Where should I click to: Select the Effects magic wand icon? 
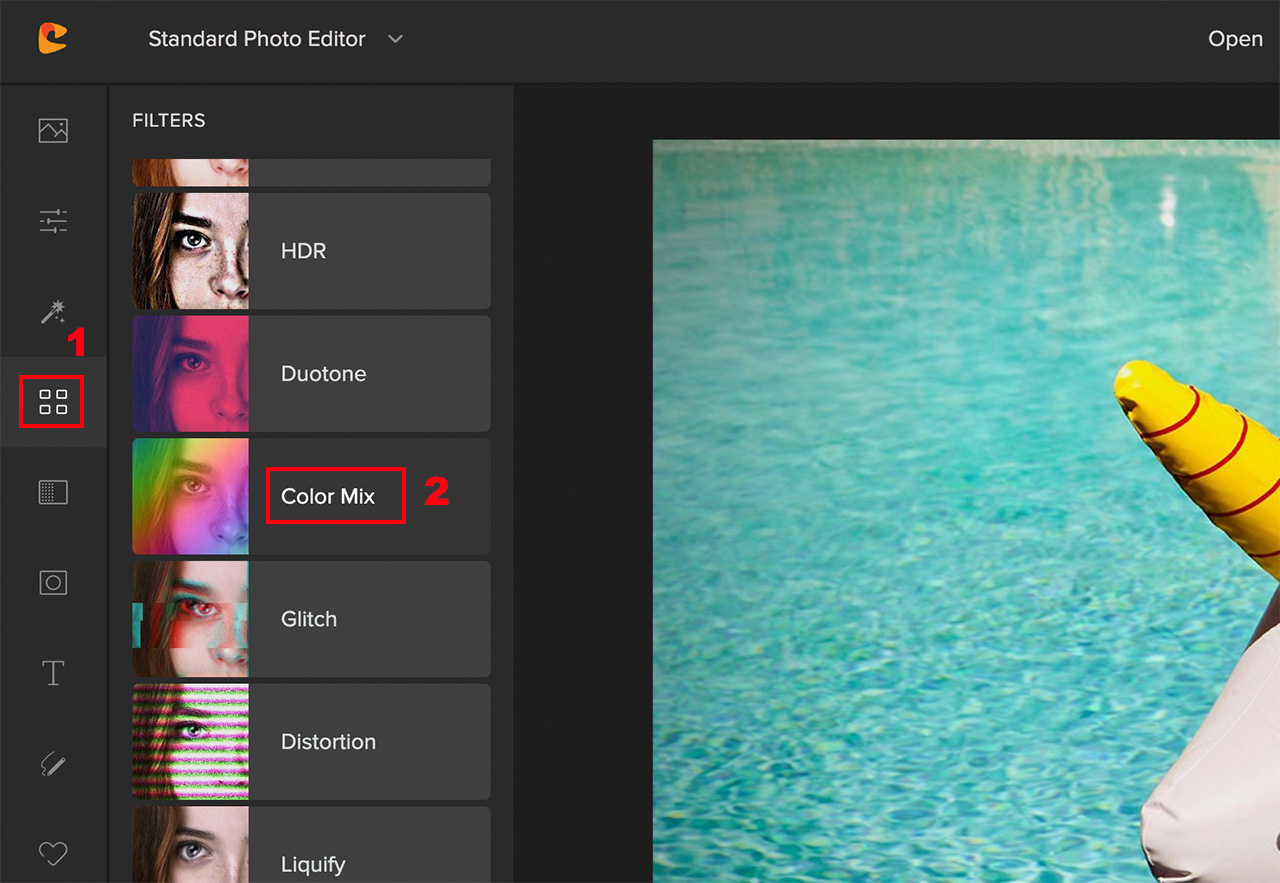pos(52,311)
